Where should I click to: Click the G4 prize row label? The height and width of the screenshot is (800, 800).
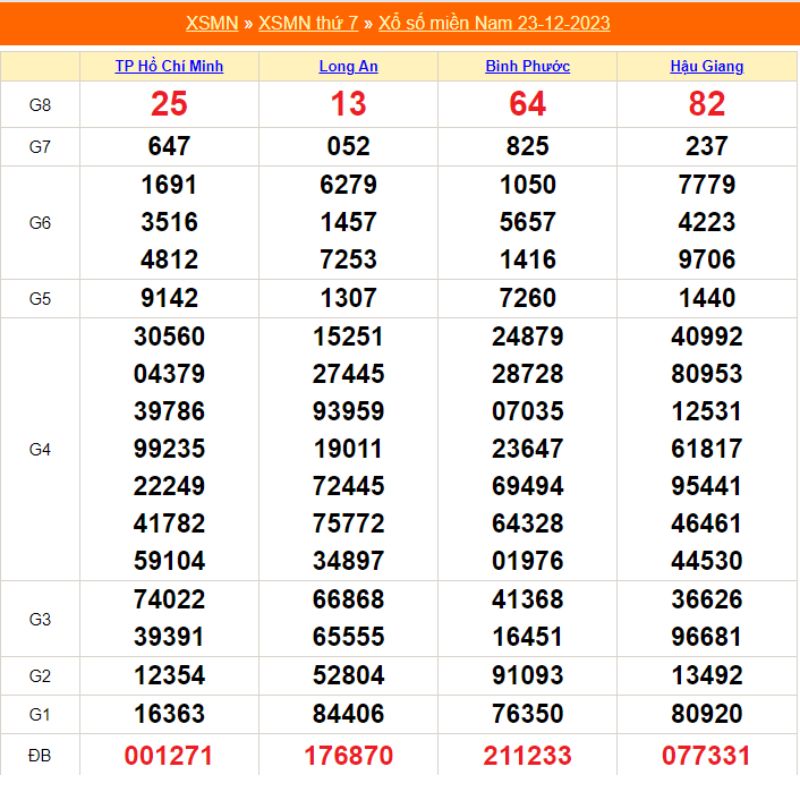pos(40,449)
